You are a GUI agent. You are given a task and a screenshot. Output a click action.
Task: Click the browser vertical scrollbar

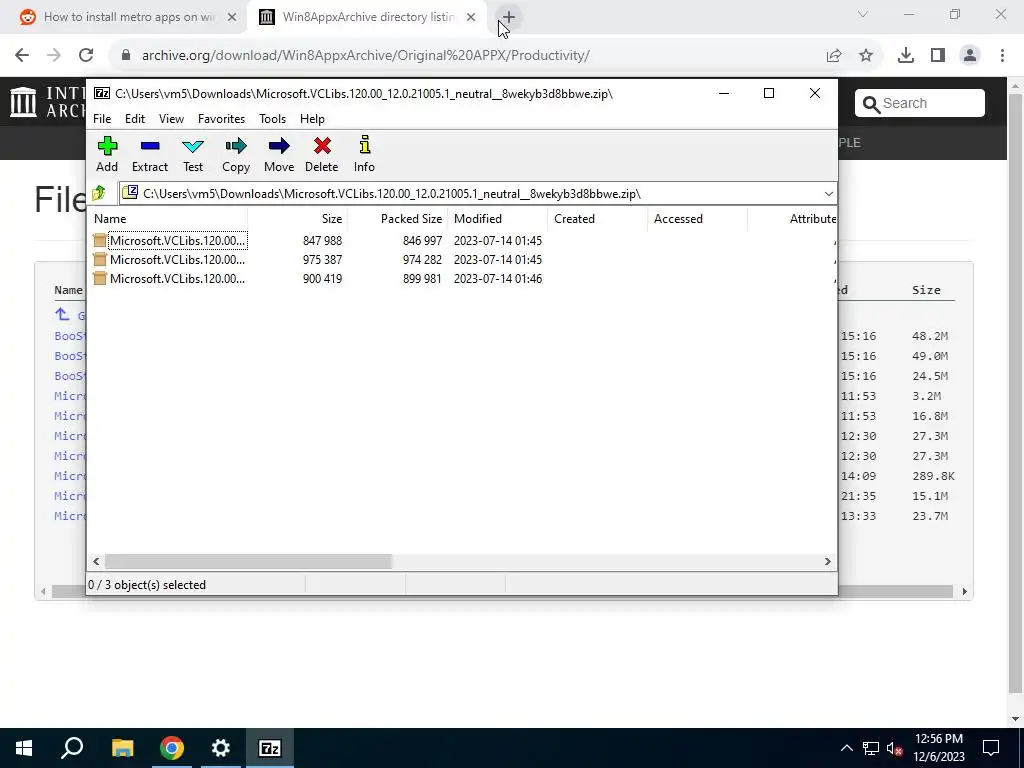[x=1015, y=392]
